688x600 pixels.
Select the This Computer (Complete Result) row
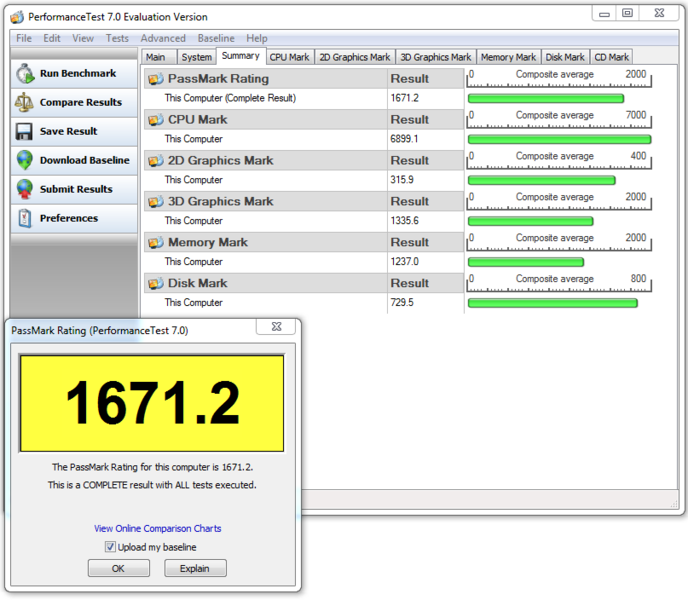tap(265, 98)
